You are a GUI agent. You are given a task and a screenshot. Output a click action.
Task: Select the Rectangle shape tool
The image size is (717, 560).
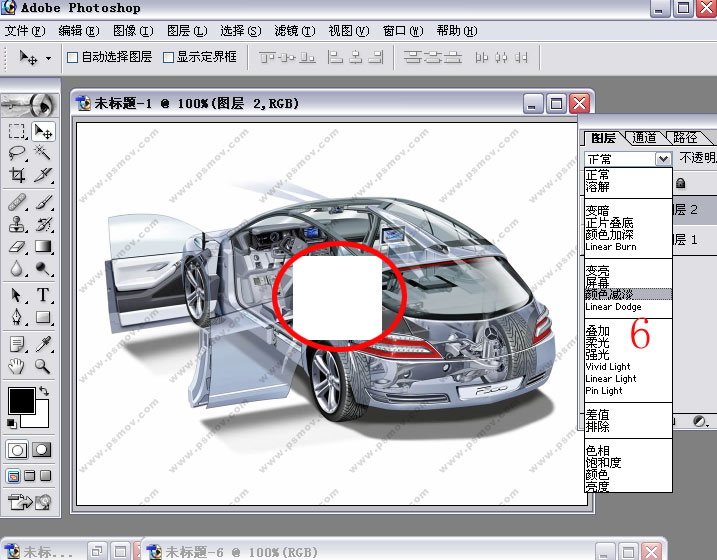coord(43,317)
